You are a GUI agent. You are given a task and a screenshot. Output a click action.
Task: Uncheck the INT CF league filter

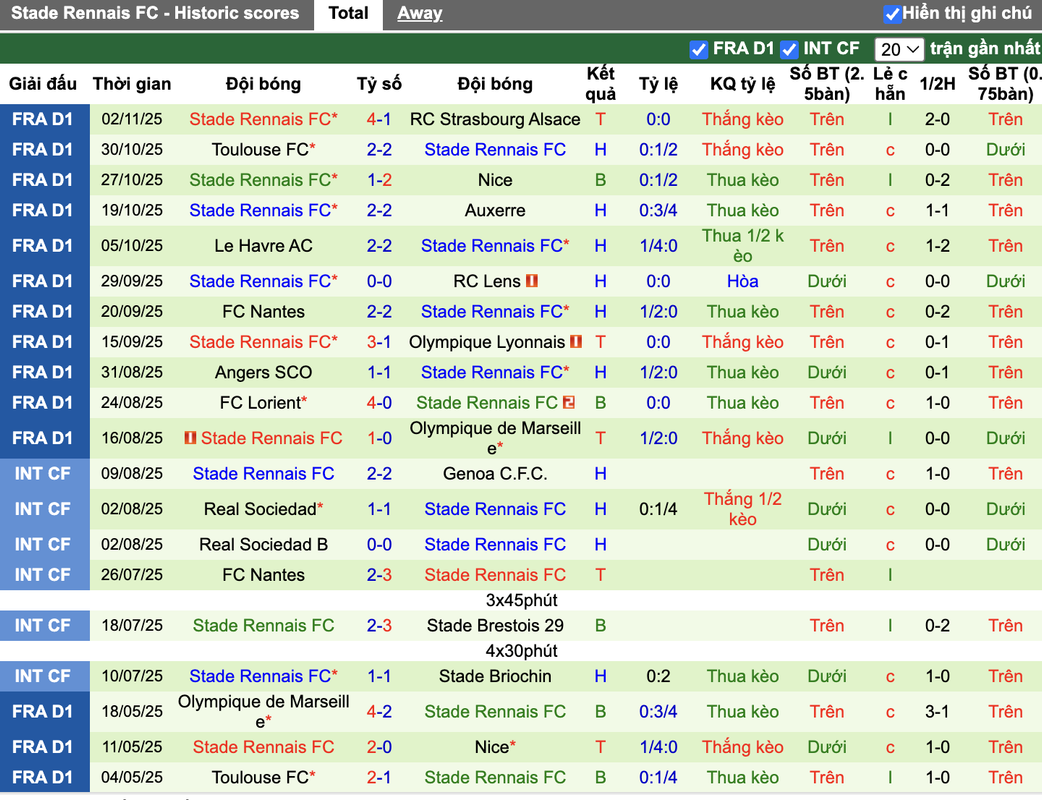click(789, 49)
